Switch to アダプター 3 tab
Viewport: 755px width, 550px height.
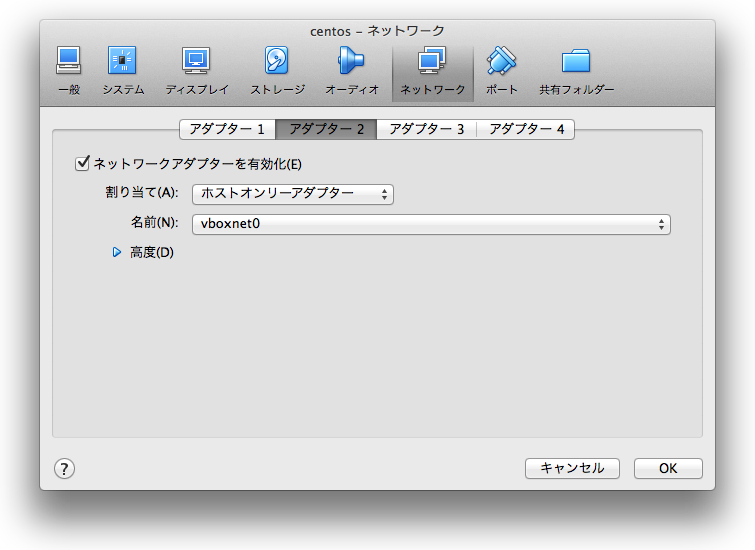[x=426, y=129]
